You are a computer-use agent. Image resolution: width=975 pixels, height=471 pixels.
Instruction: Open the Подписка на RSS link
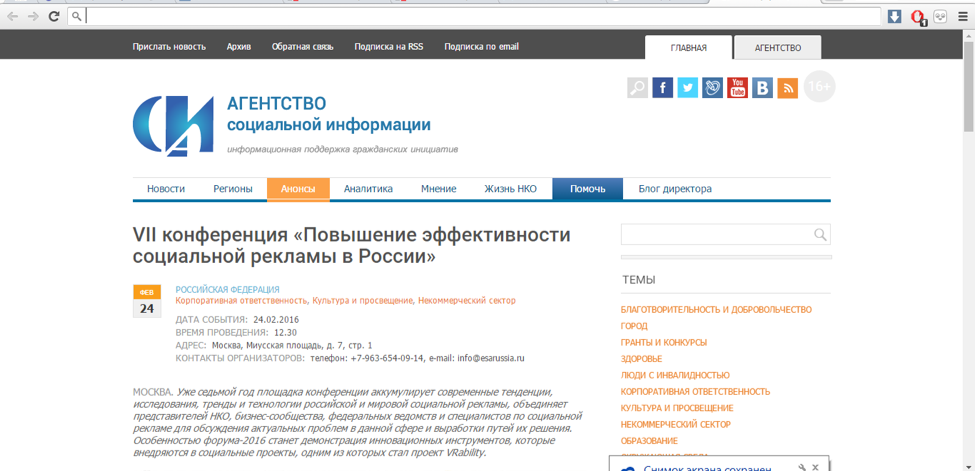(x=389, y=47)
